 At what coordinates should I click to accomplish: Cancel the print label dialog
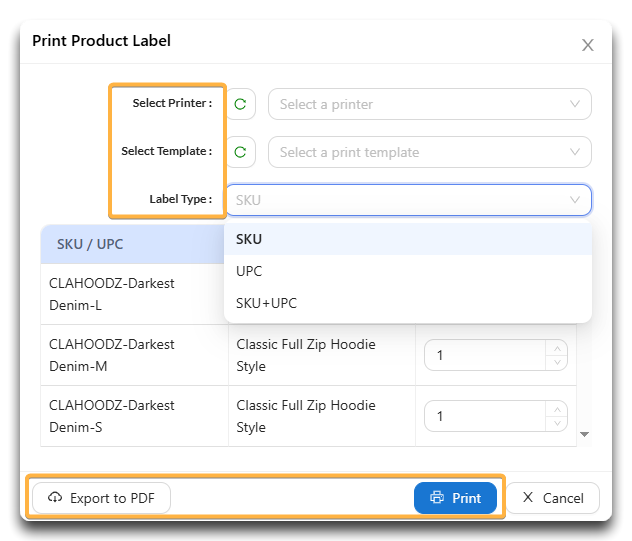coord(553,498)
